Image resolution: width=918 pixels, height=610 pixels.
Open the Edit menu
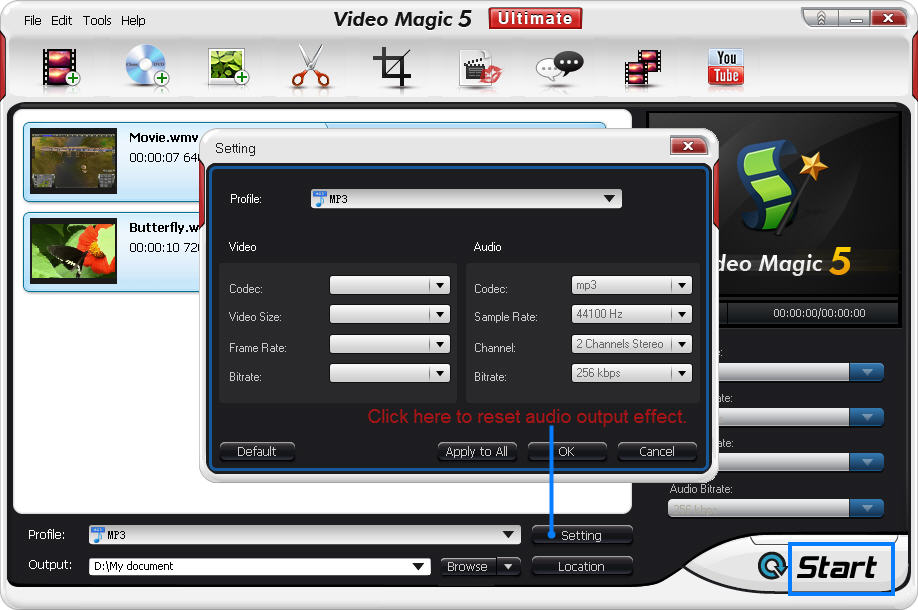(61, 20)
